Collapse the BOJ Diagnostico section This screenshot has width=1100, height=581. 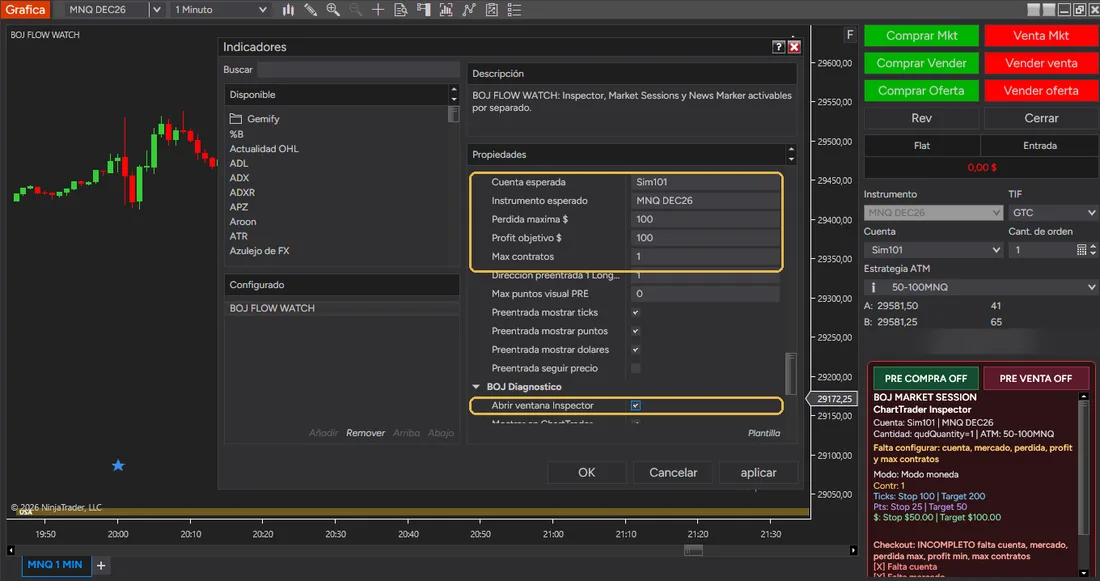[476, 387]
